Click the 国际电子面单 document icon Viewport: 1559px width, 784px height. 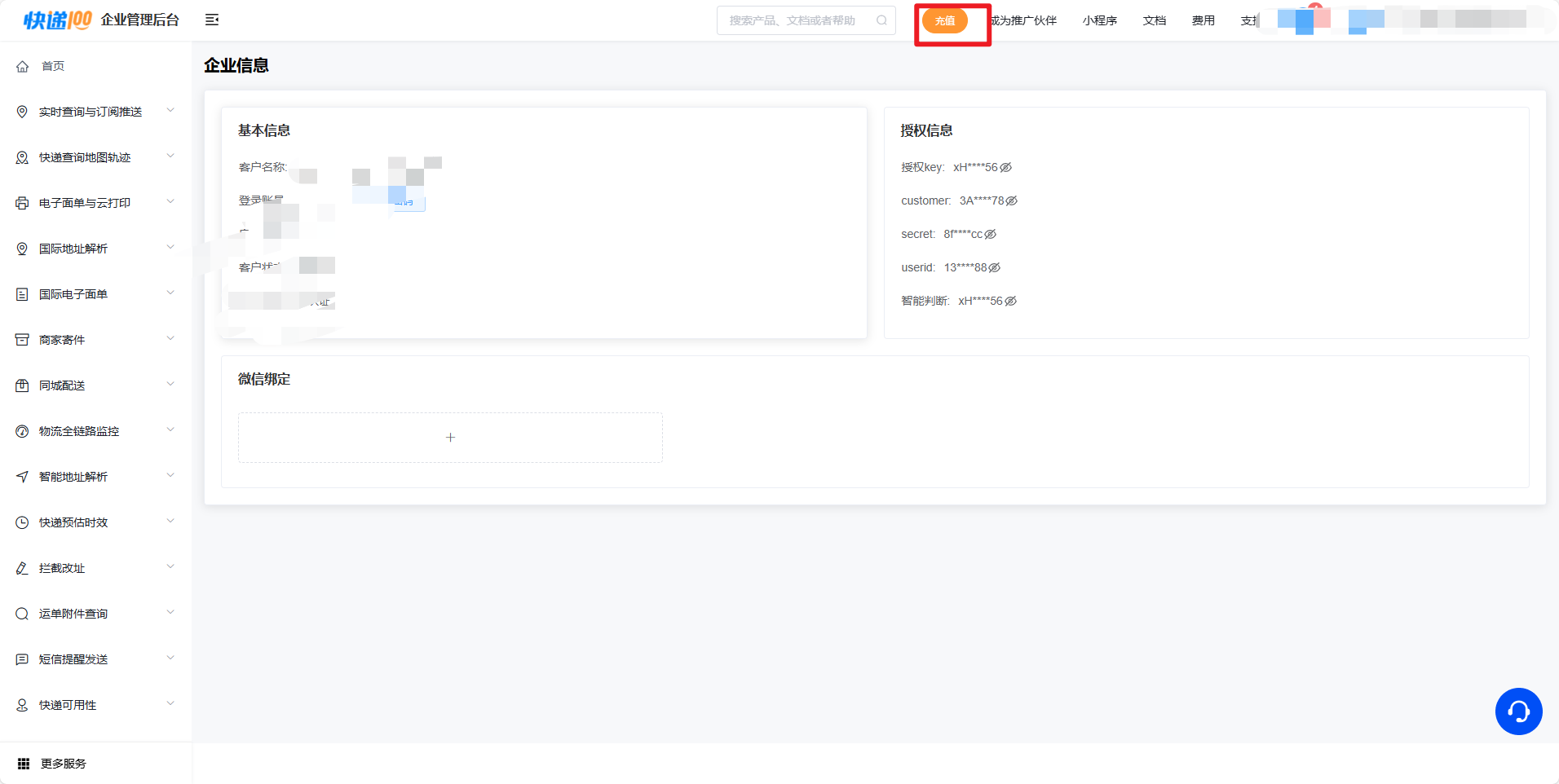22,294
